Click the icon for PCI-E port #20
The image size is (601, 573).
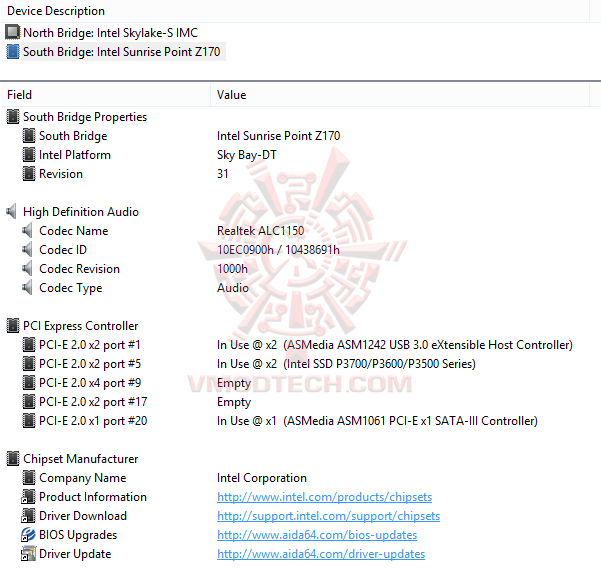29,421
